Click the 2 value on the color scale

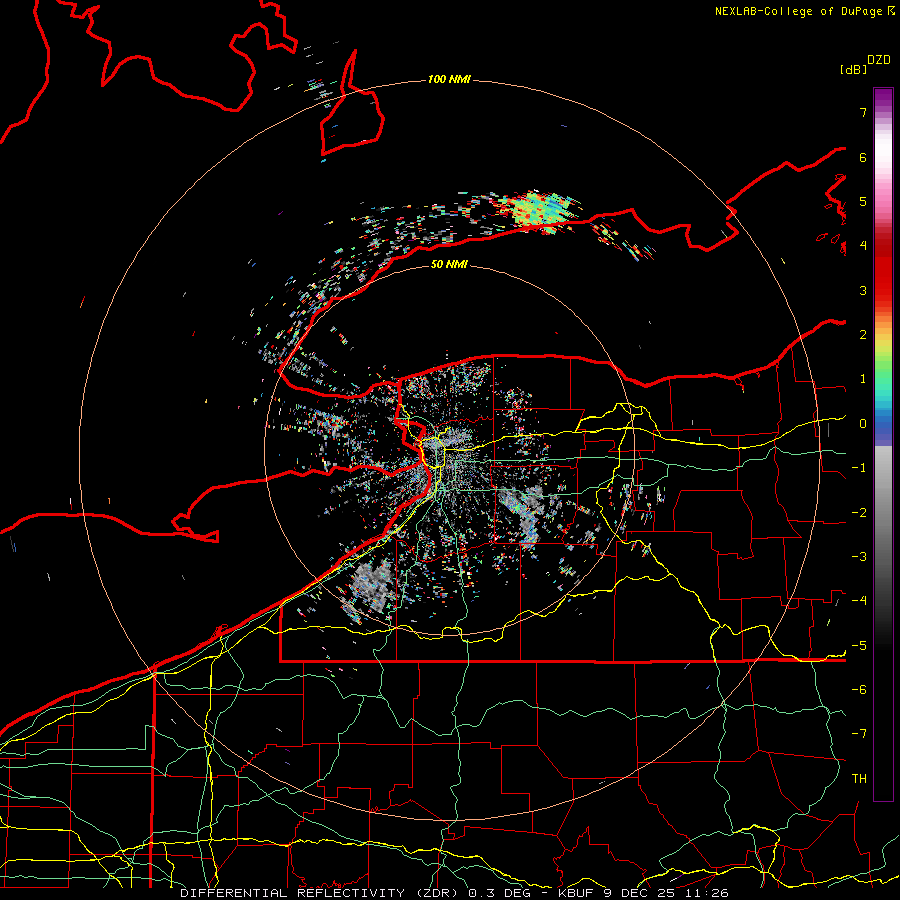[863, 335]
